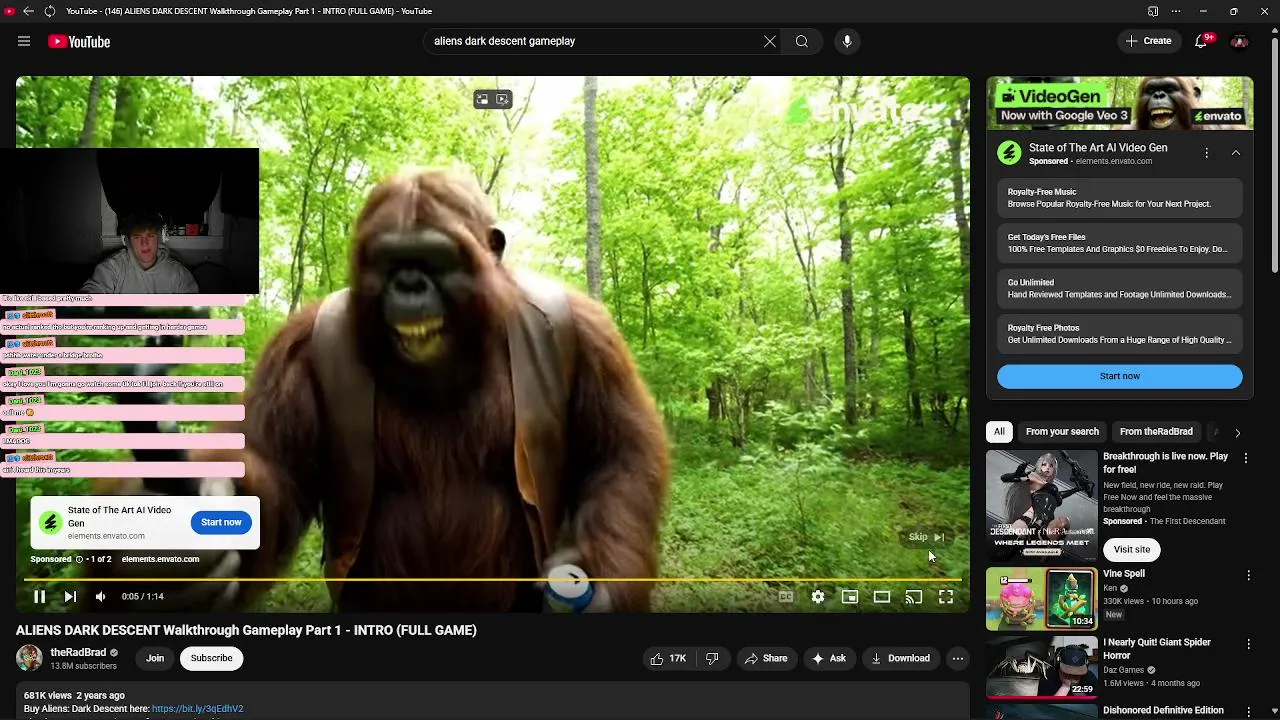The width and height of the screenshot is (1280, 720).
Task: Open the elements.envato.com overlay link
Action: (x=160, y=559)
